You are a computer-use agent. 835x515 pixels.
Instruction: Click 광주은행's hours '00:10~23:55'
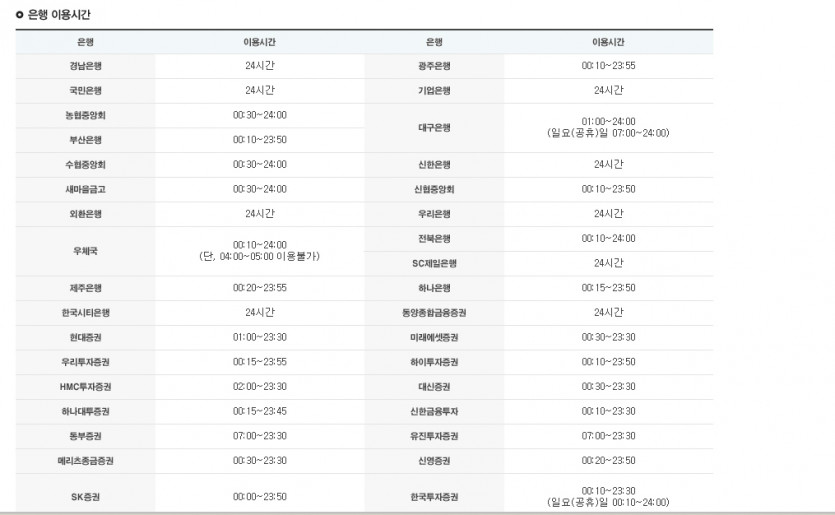point(608,66)
